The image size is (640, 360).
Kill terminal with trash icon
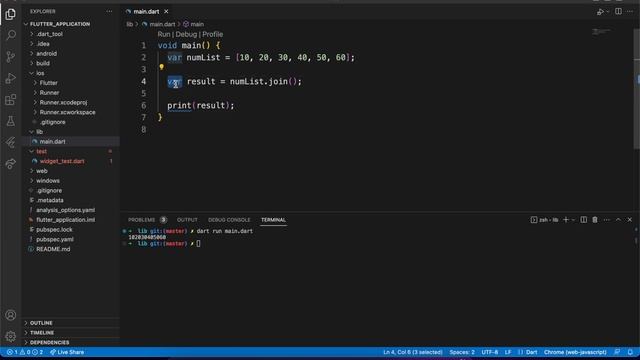595,220
